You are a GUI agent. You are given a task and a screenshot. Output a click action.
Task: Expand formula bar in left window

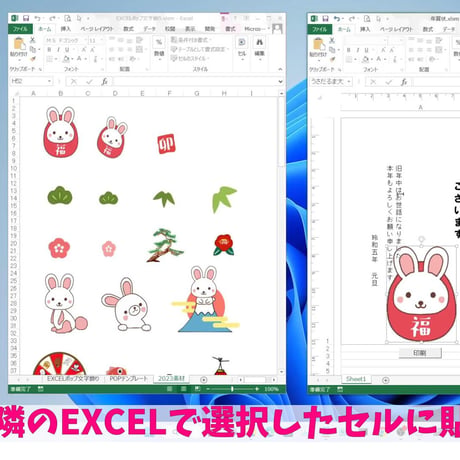click(280, 81)
